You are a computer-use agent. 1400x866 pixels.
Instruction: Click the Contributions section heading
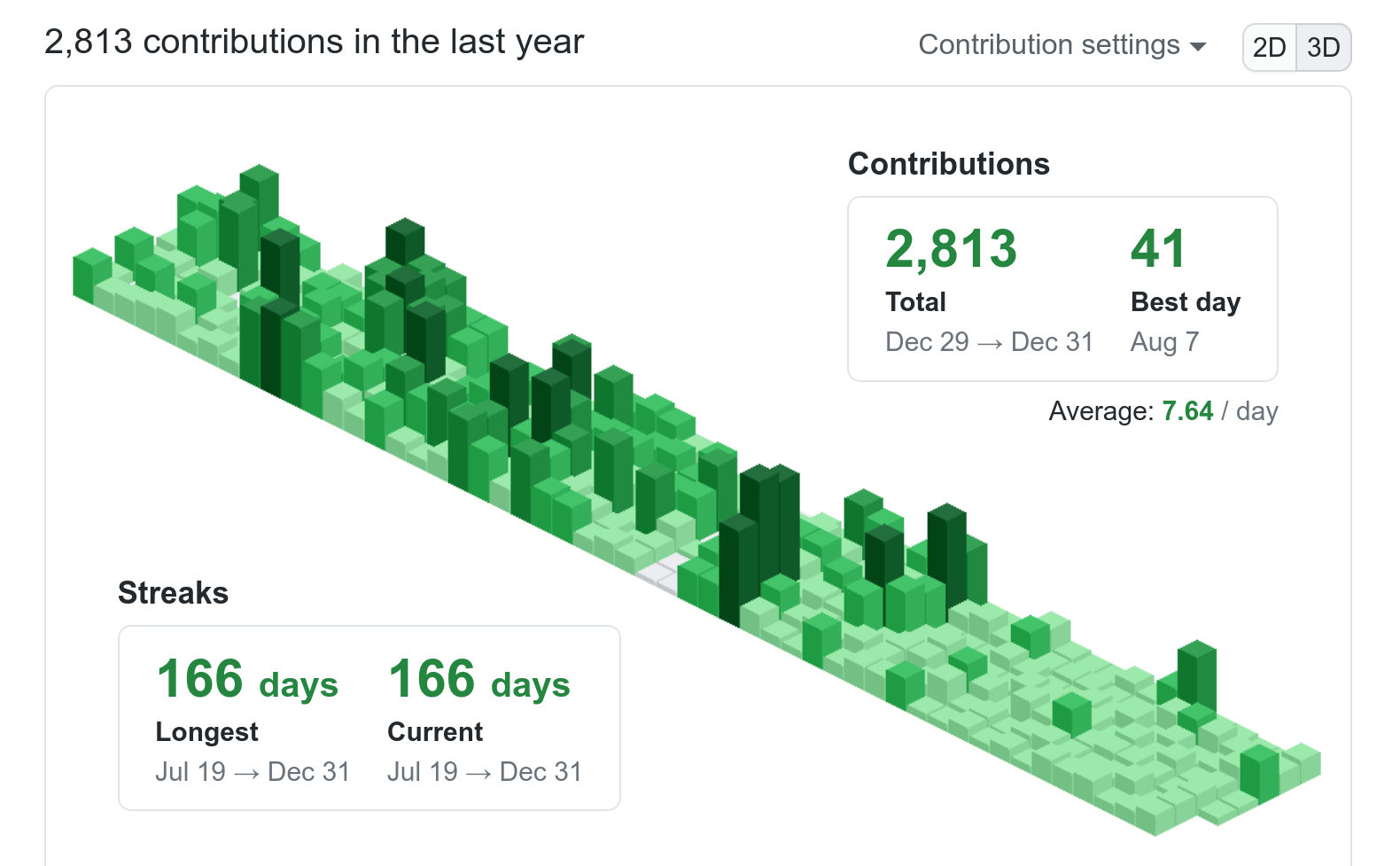coord(948,164)
